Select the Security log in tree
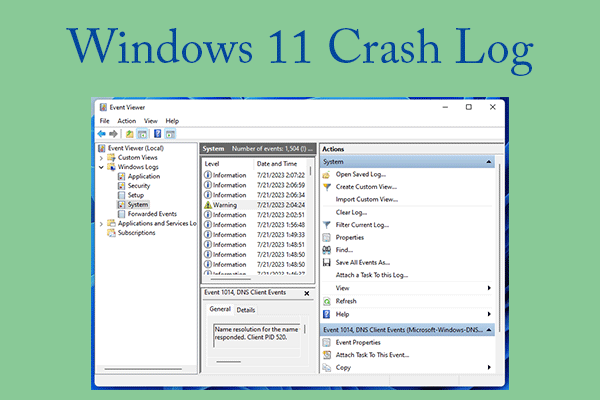The image size is (600, 400). point(139,185)
